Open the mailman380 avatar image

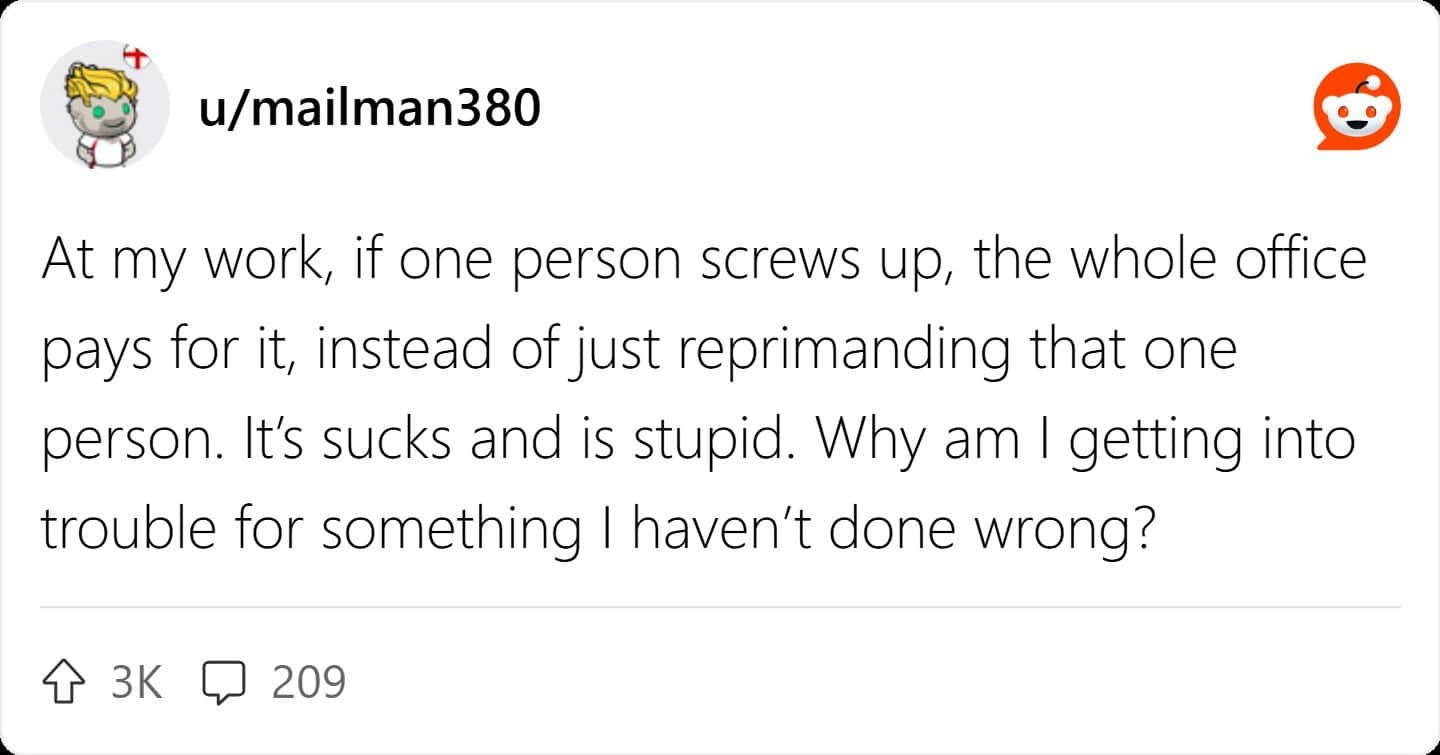[104, 107]
